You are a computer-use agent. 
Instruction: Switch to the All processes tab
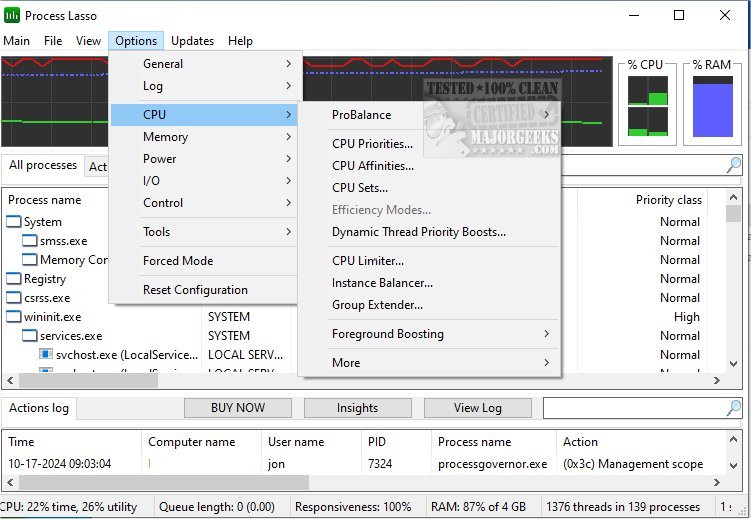(43, 165)
